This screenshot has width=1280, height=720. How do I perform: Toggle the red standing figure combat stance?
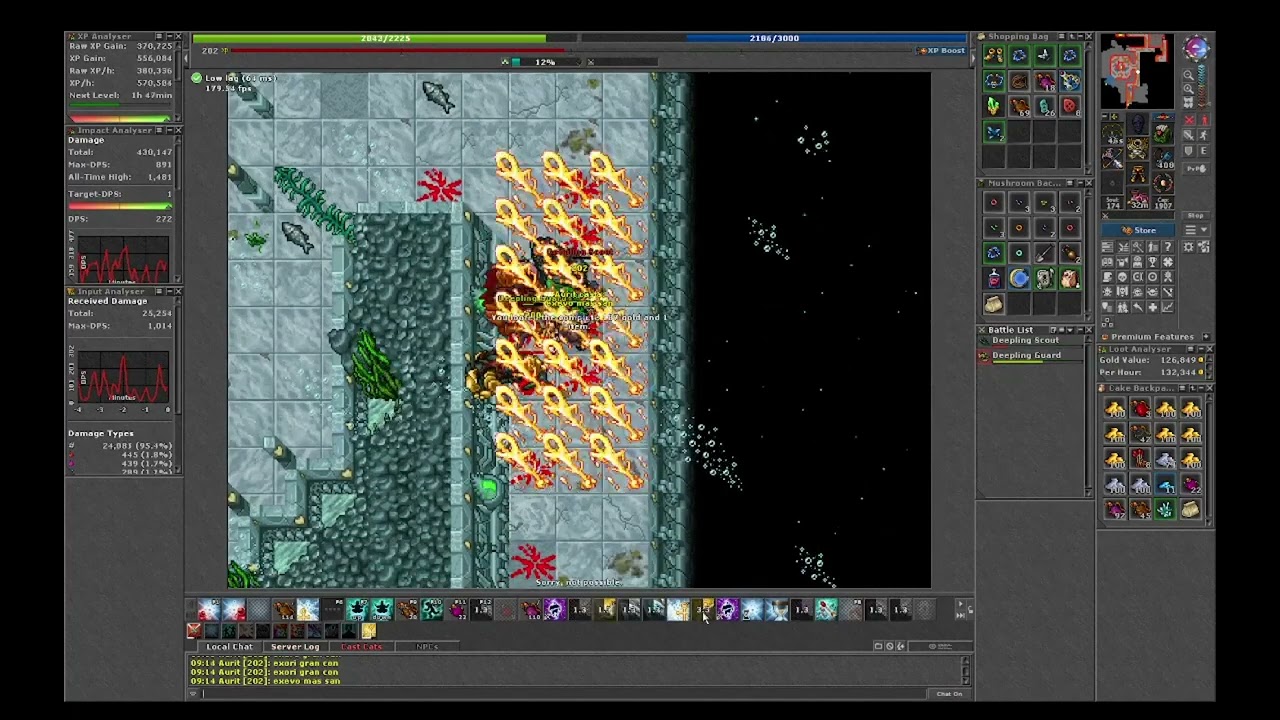[x=1204, y=120]
